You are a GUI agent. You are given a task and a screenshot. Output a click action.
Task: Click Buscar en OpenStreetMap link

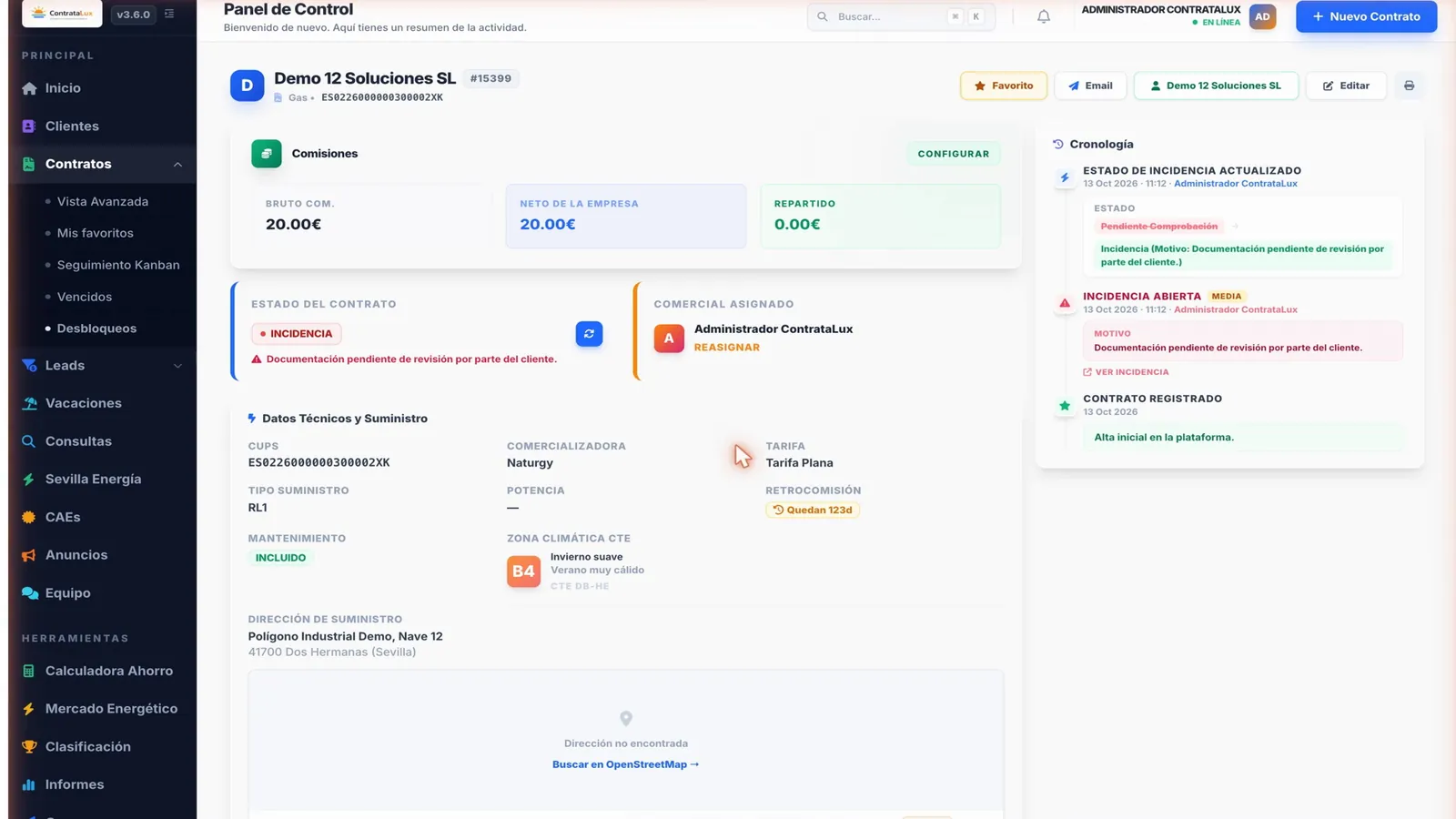coord(626,764)
